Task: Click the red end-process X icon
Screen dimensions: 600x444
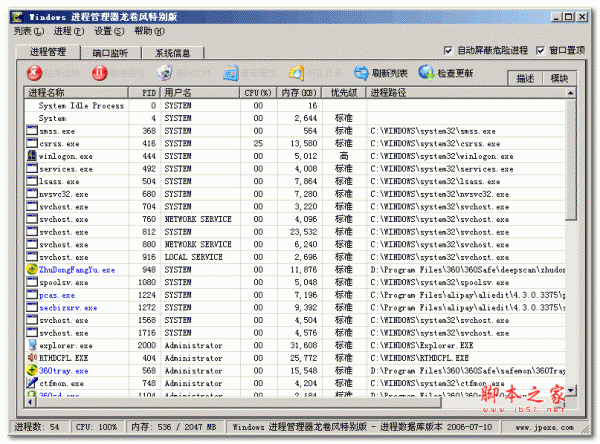Action: [34, 73]
